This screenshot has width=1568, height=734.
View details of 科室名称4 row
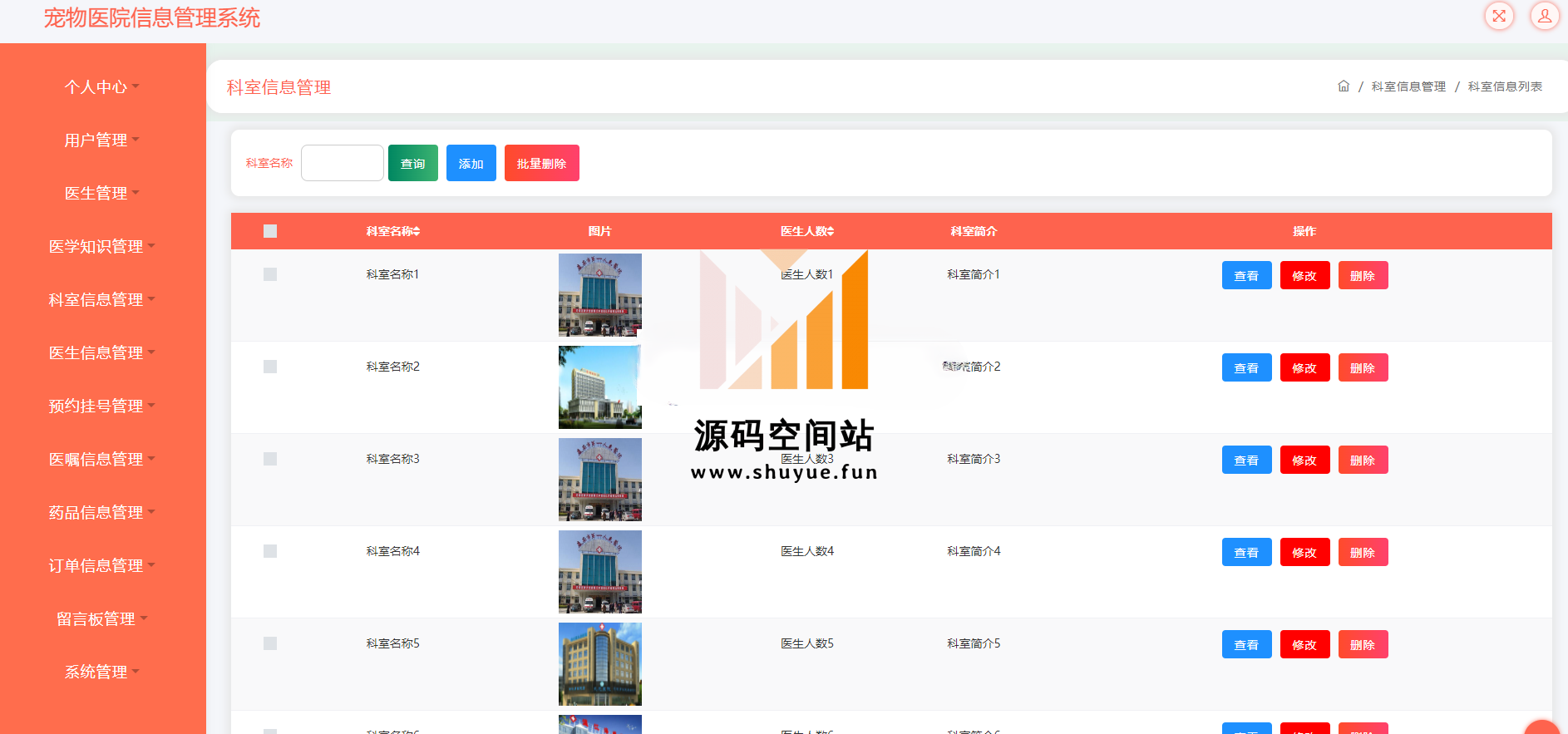1247,552
